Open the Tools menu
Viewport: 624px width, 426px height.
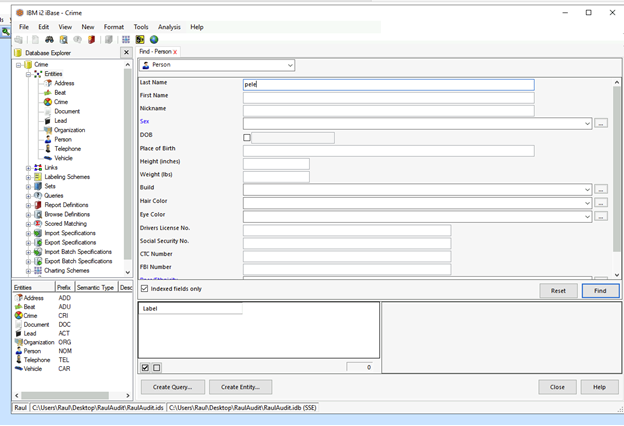141,27
